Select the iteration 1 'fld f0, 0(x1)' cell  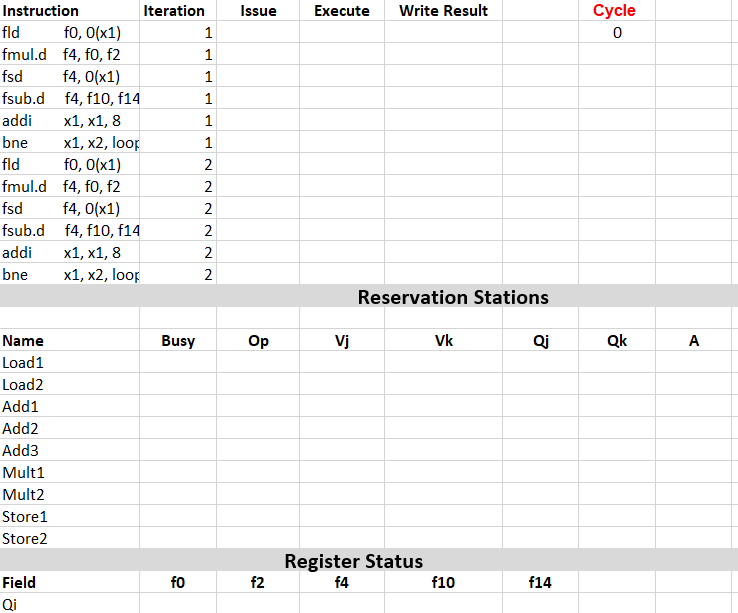click(70, 32)
